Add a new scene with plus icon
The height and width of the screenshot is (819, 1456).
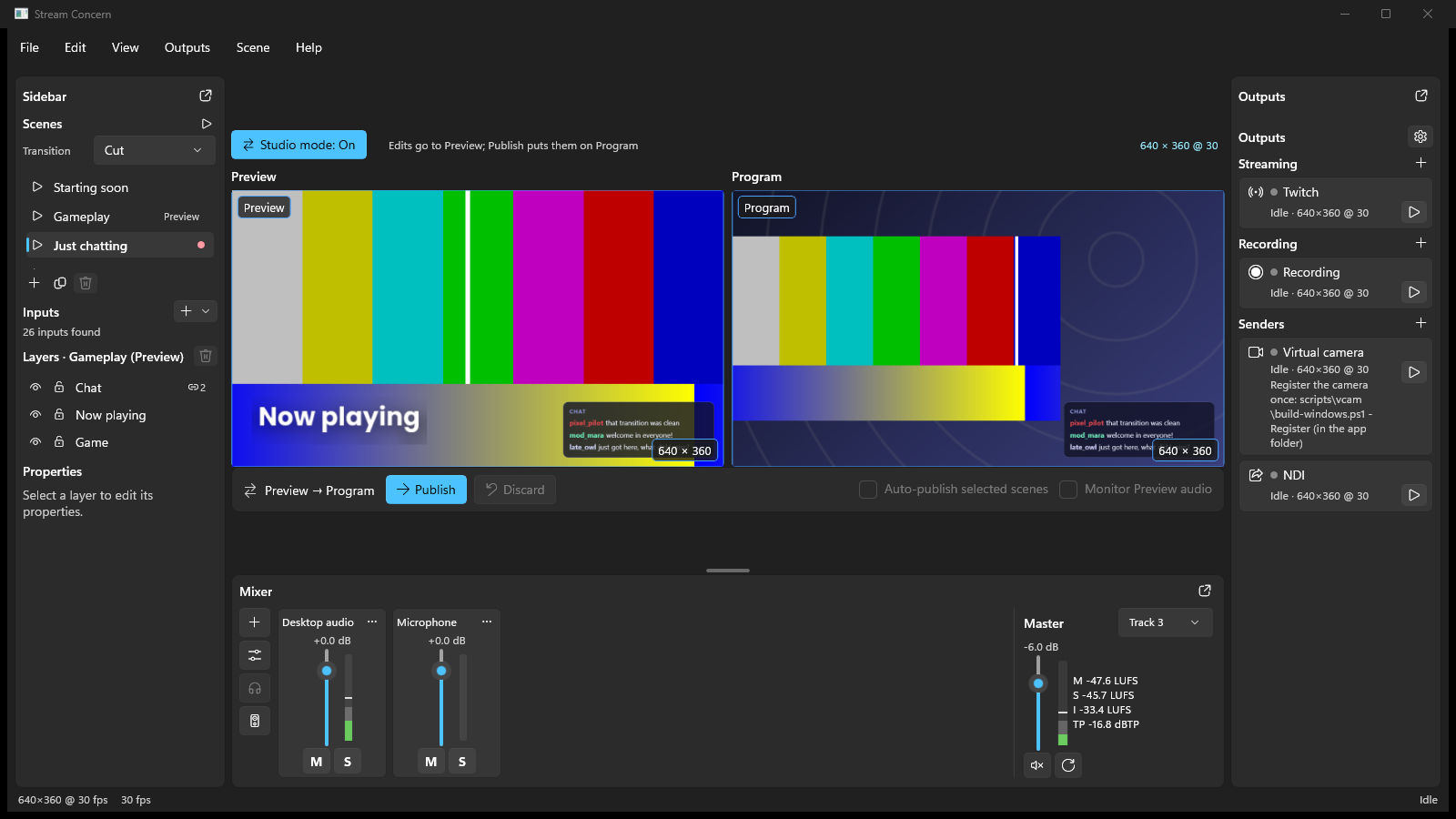35,283
